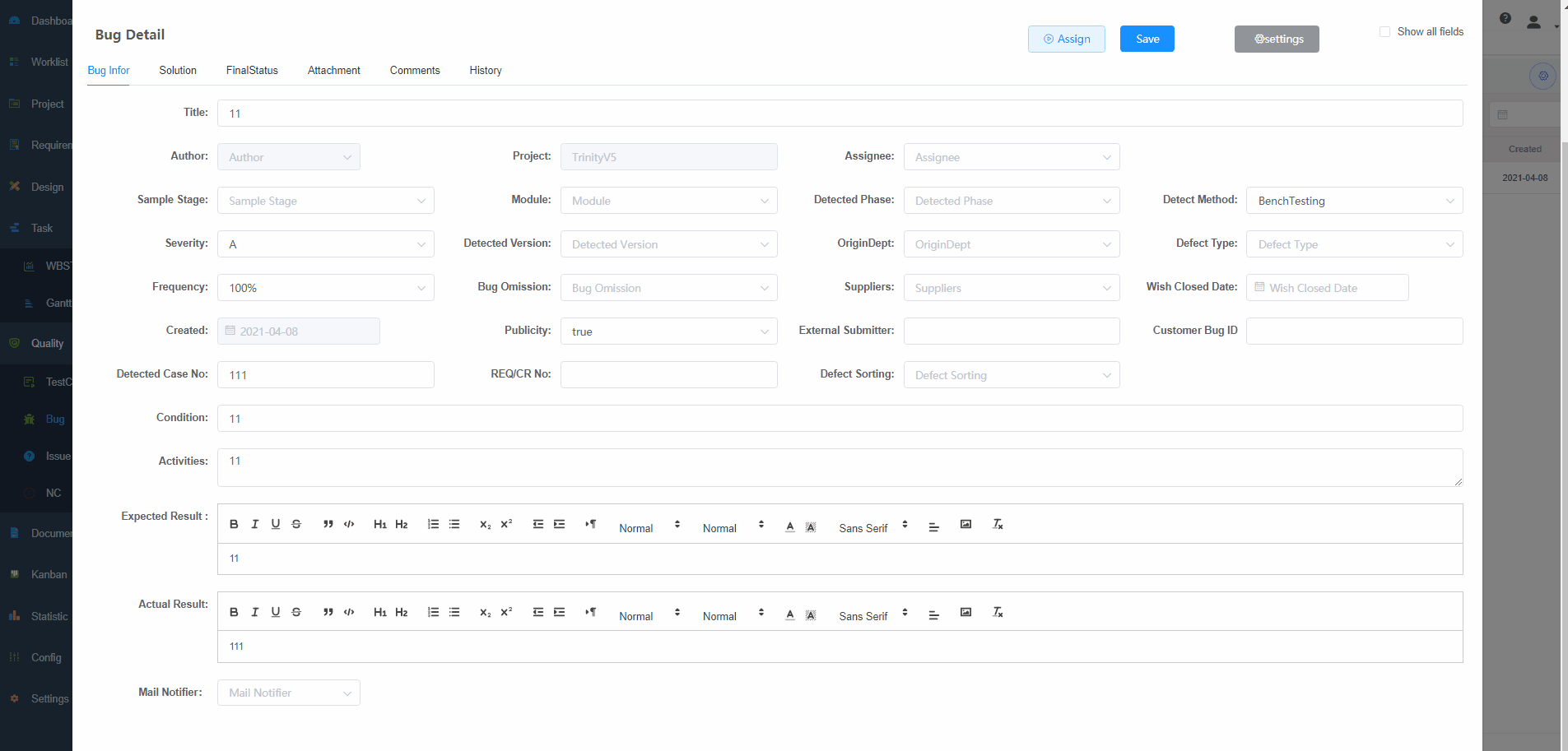Pick background color in Expected Result editor
1568x751 pixels.
coord(811,527)
